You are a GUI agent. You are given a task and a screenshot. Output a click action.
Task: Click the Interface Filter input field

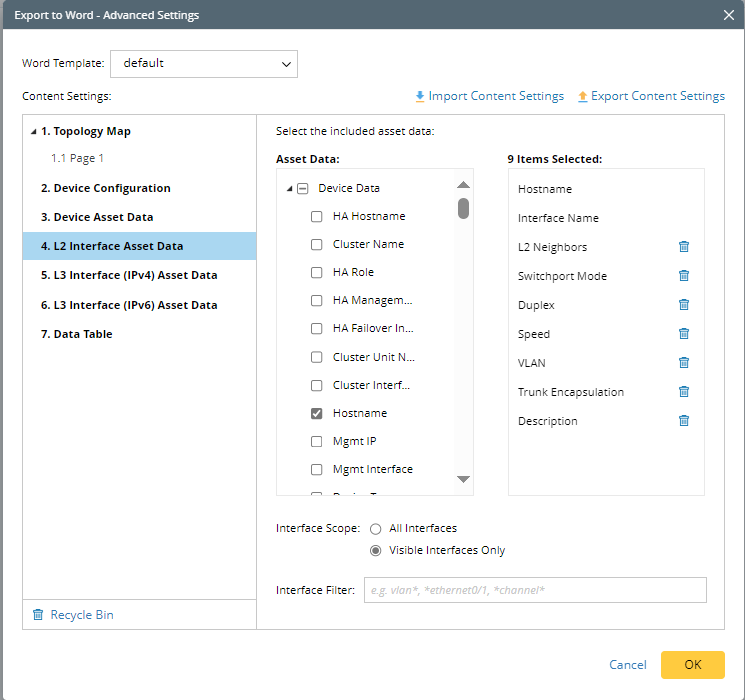pyautogui.click(x=535, y=590)
